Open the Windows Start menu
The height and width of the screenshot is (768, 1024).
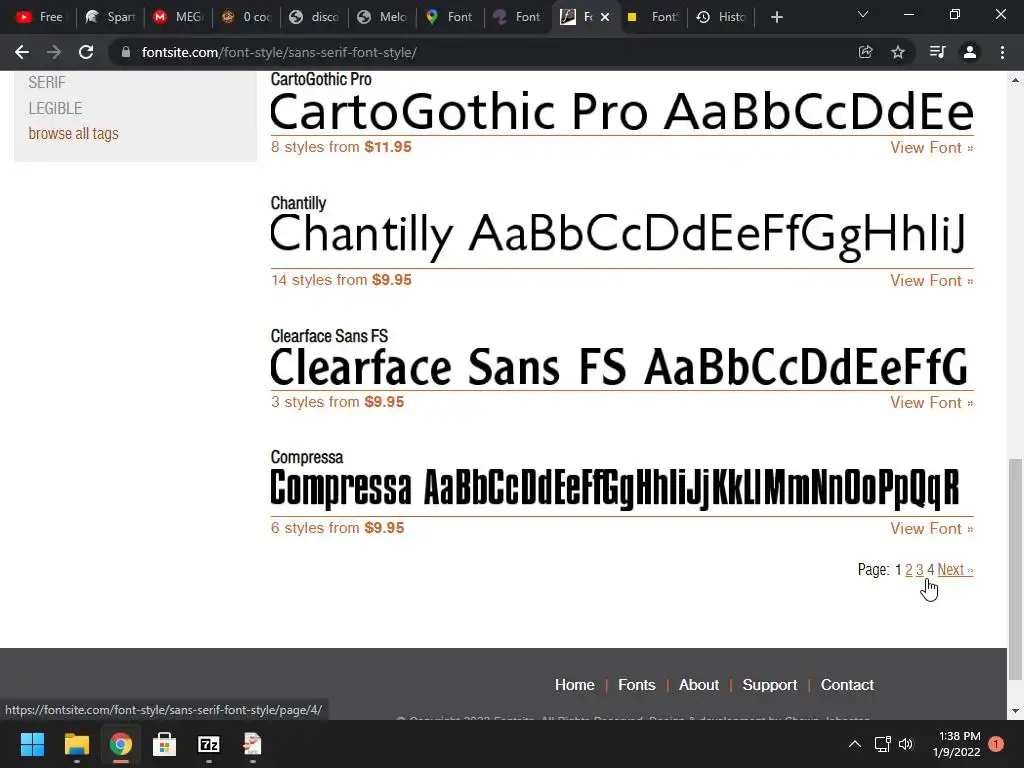[x=32, y=744]
